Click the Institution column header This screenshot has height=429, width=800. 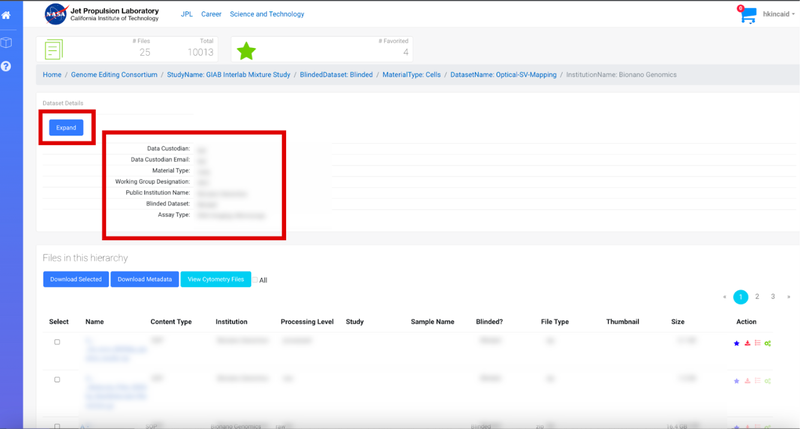pos(231,322)
